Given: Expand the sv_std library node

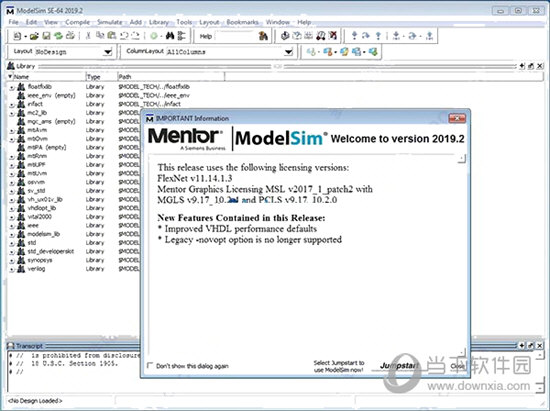Looking at the screenshot, I should [12, 191].
